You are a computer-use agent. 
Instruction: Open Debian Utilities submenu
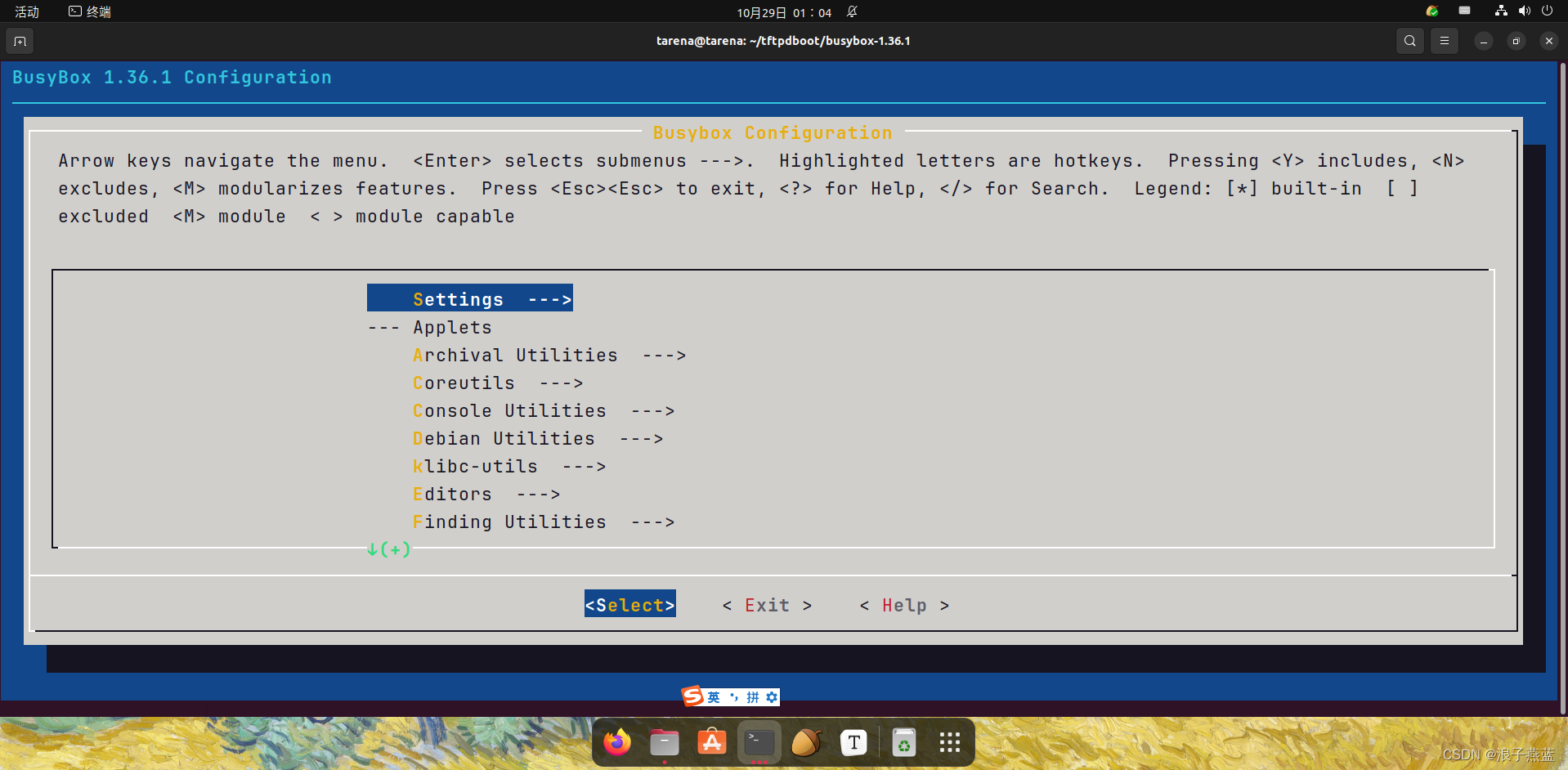click(x=538, y=438)
